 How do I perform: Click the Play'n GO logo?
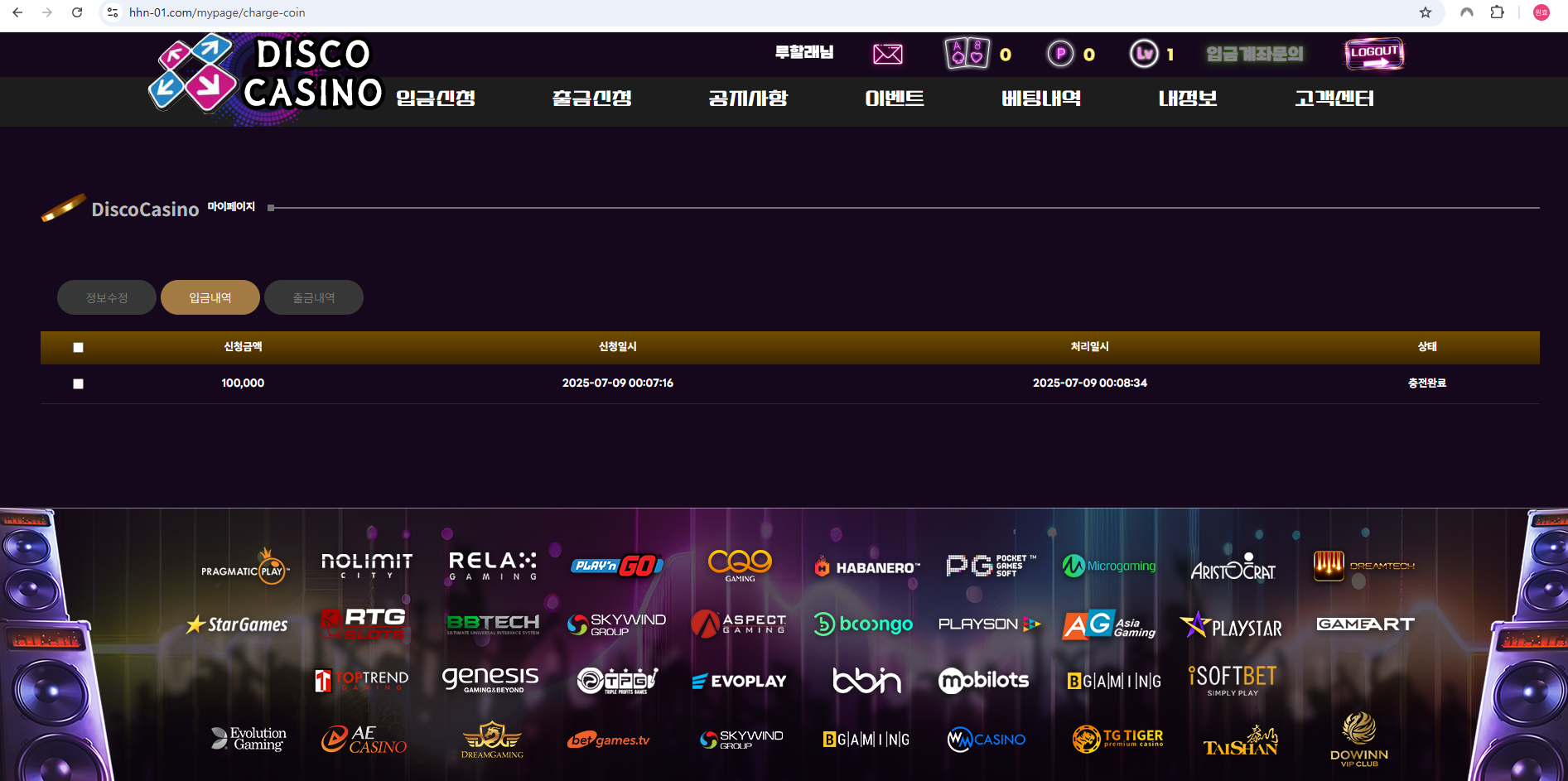(617, 566)
